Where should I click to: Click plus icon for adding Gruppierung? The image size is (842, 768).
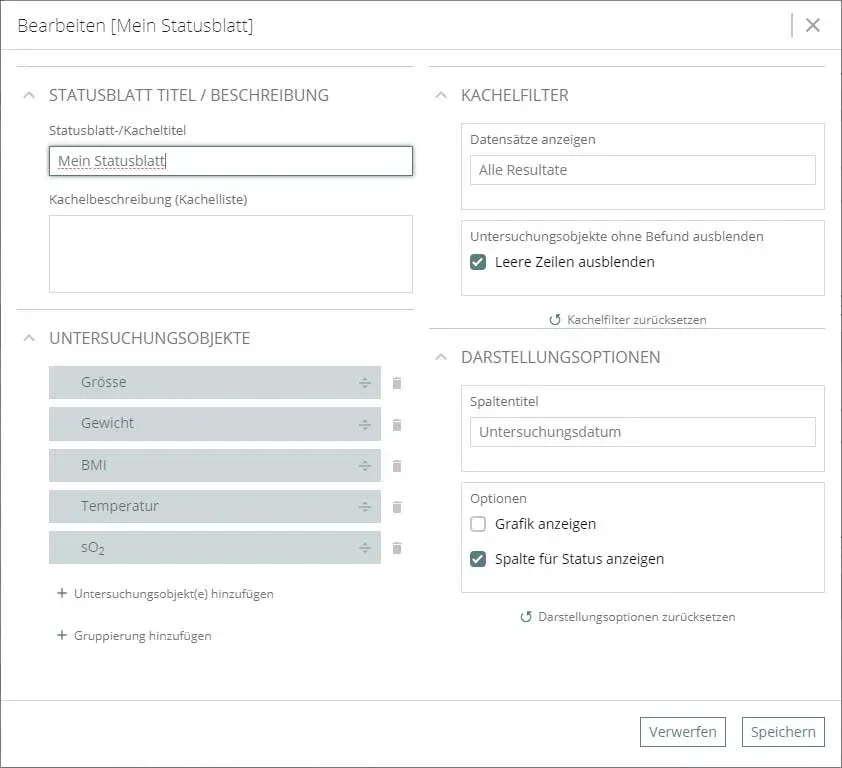pos(62,635)
